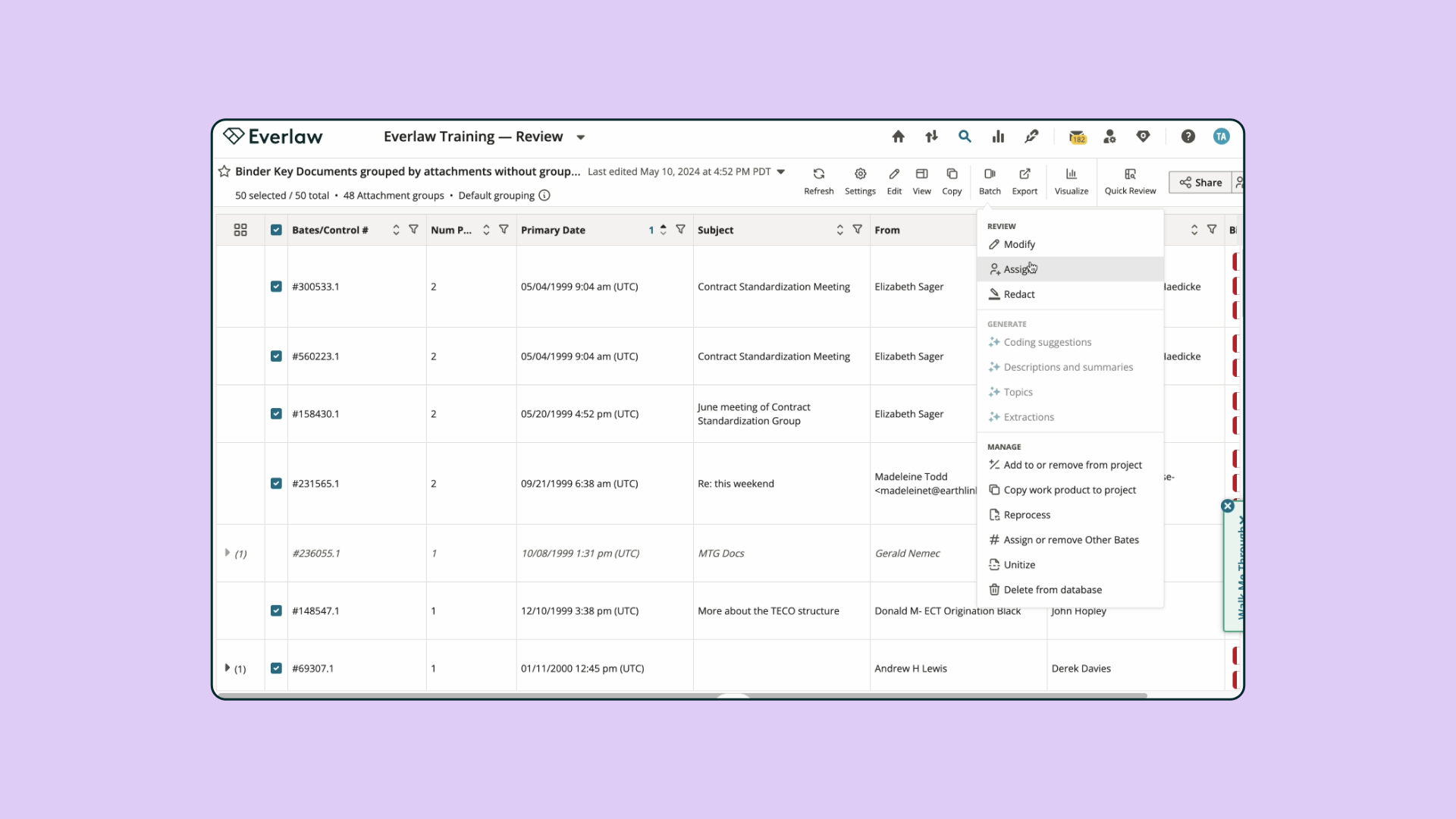Uncheck the select-all checkbox in the table header

coord(276,229)
